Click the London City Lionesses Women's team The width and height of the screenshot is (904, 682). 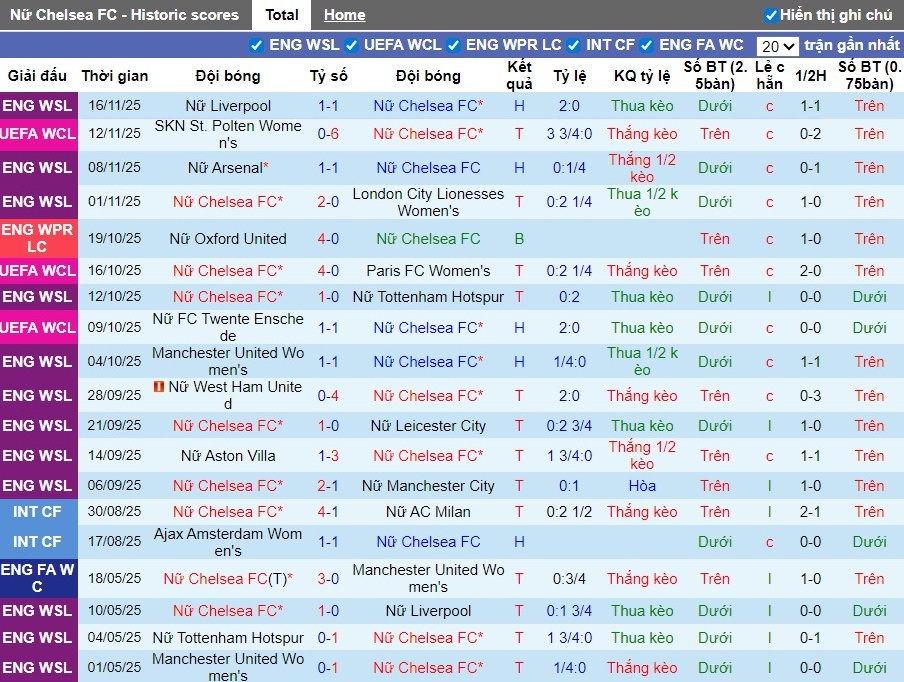428,202
